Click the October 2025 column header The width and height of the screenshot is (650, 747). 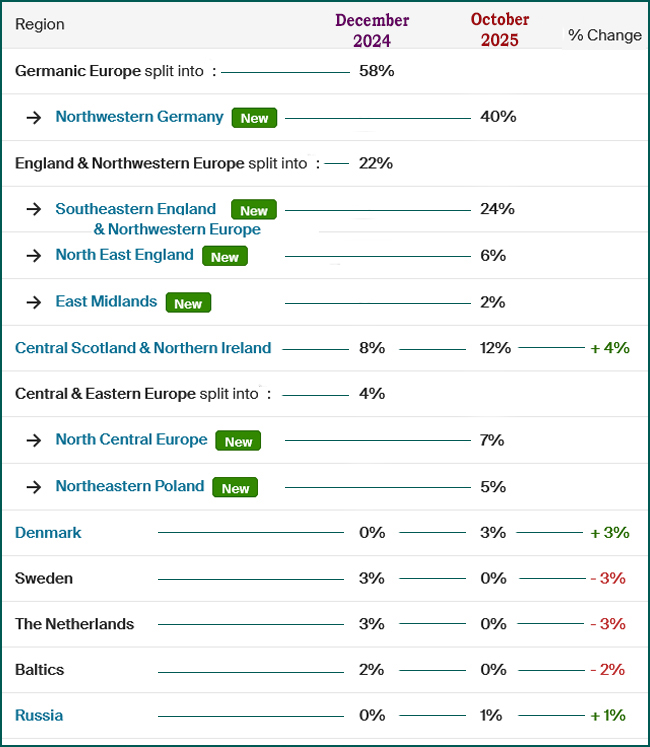500,30
